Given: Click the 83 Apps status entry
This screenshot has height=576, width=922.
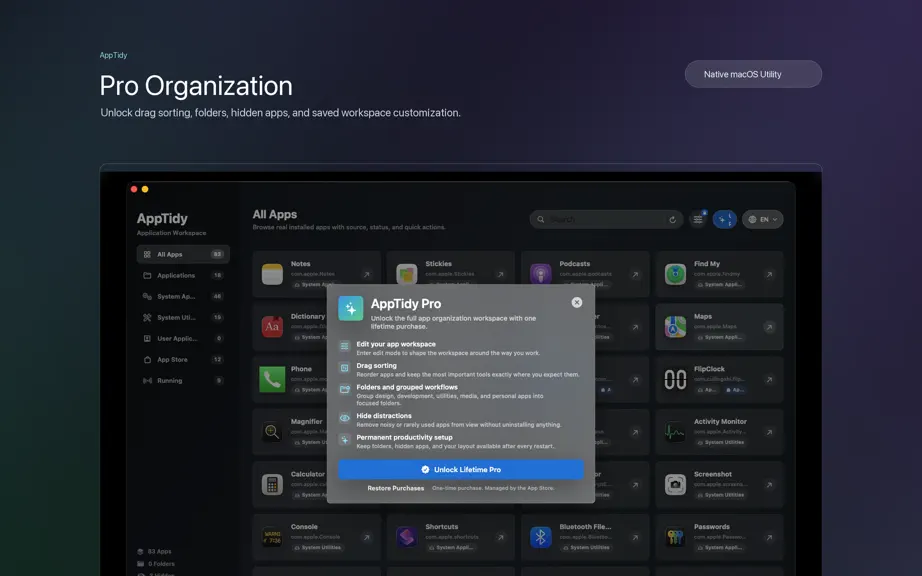Looking at the screenshot, I should coord(155,551).
